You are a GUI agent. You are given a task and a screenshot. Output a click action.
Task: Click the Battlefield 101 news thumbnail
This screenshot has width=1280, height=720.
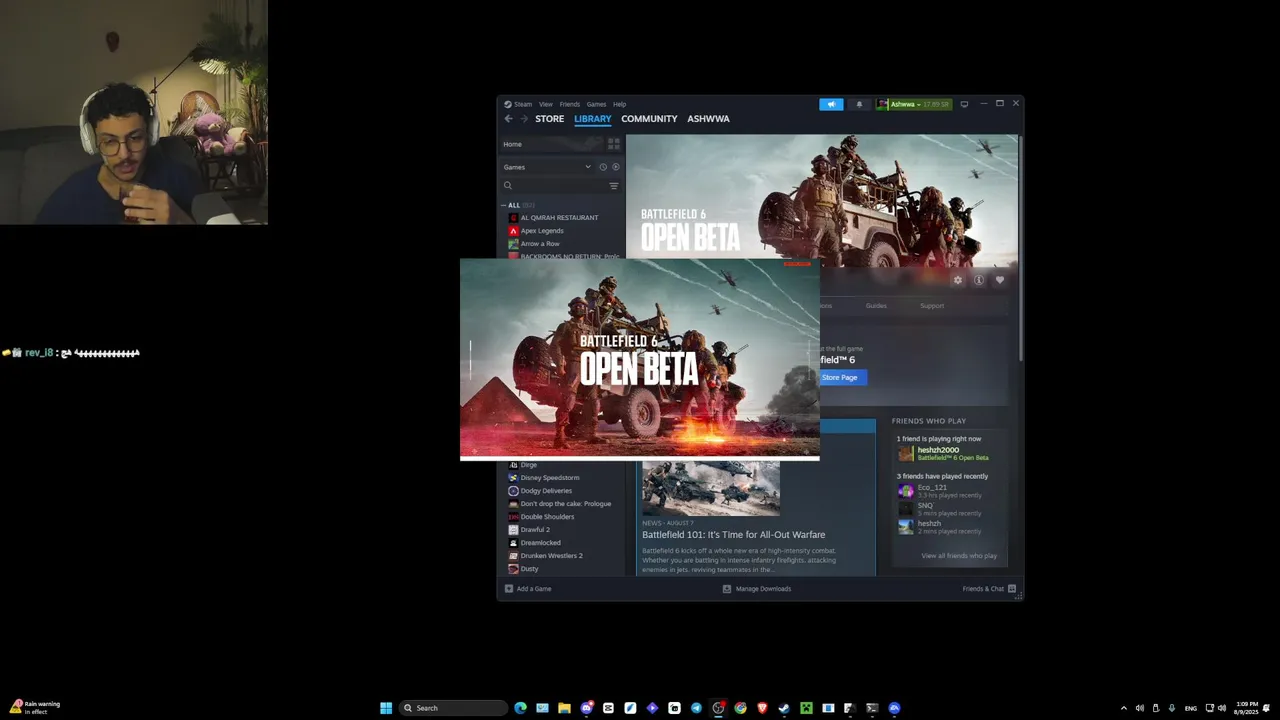711,488
